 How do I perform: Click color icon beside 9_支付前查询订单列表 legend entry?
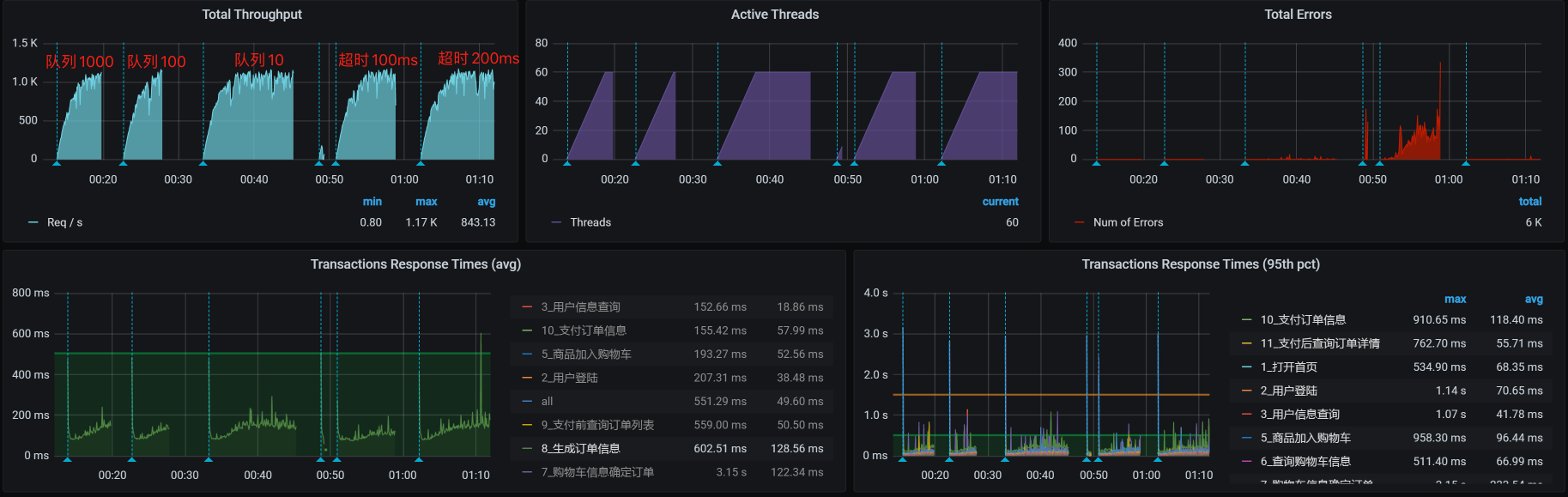pyautogui.click(x=527, y=425)
